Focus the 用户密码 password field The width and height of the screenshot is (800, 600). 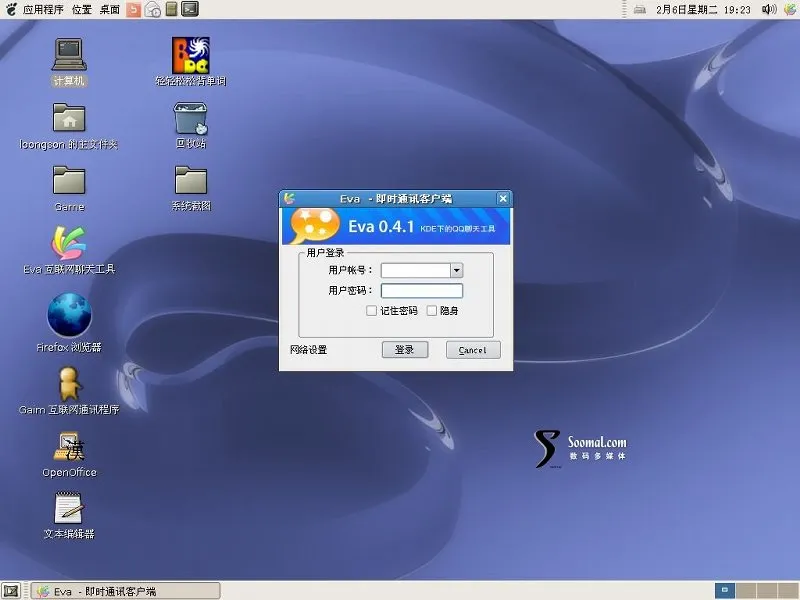422,291
